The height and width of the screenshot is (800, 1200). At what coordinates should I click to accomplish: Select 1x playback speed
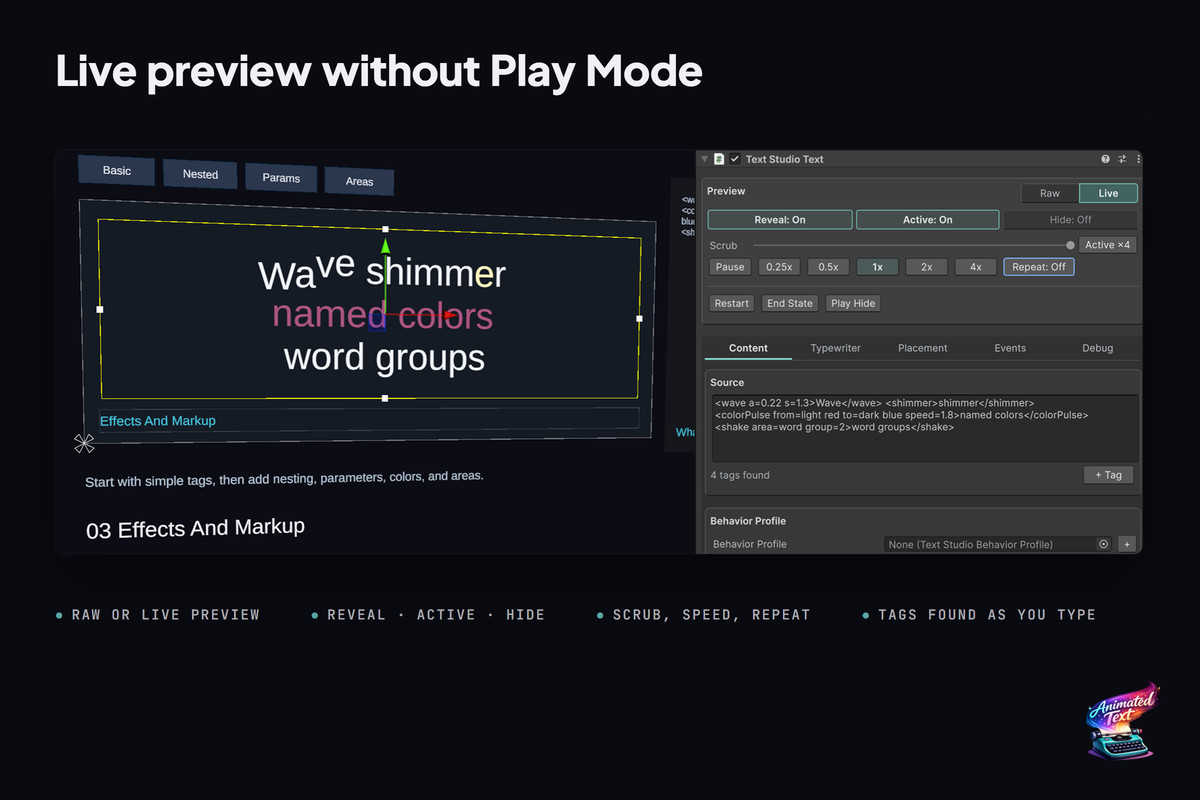click(x=877, y=267)
